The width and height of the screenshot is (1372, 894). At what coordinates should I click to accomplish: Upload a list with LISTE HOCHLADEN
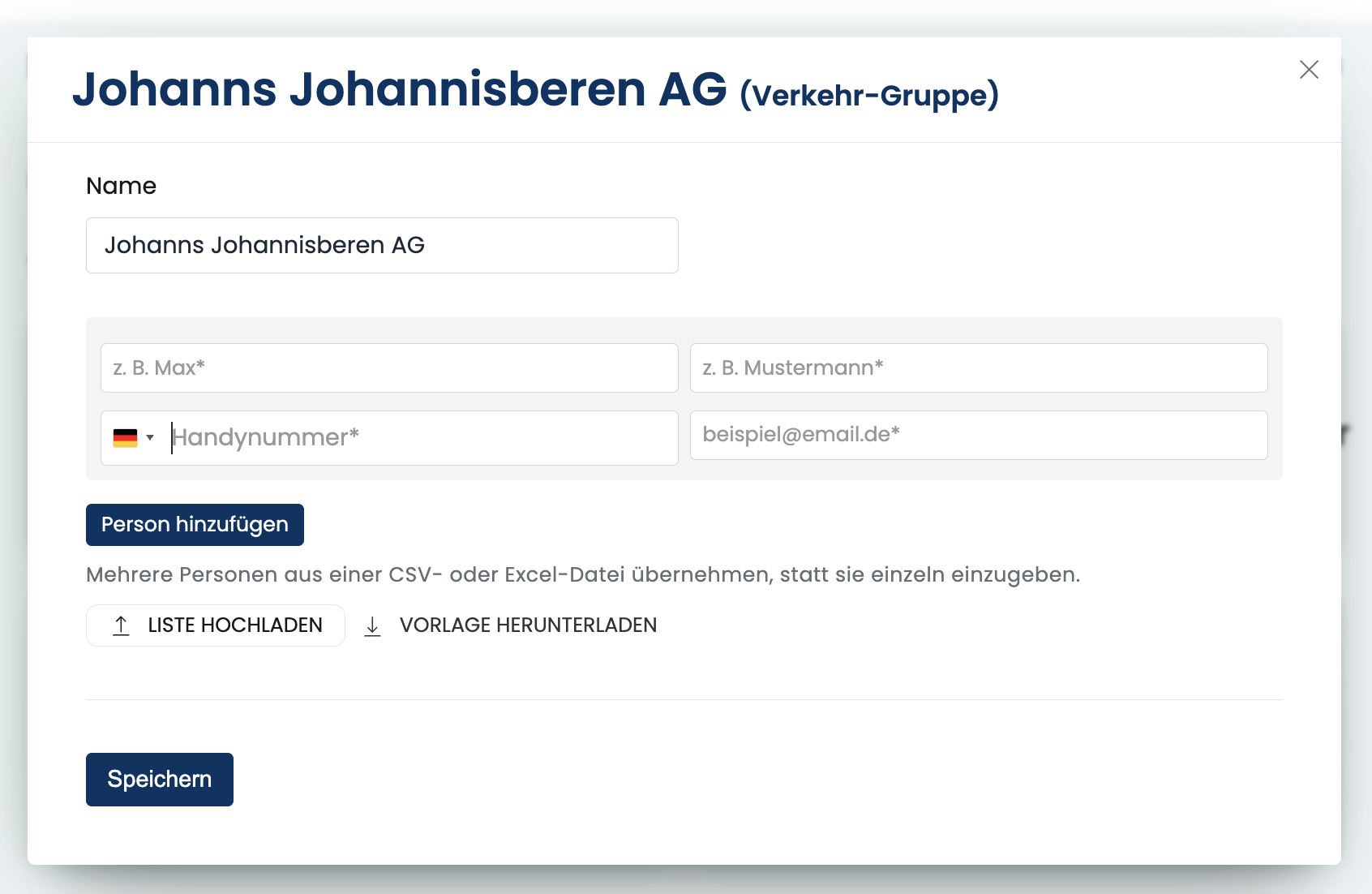[x=216, y=625]
